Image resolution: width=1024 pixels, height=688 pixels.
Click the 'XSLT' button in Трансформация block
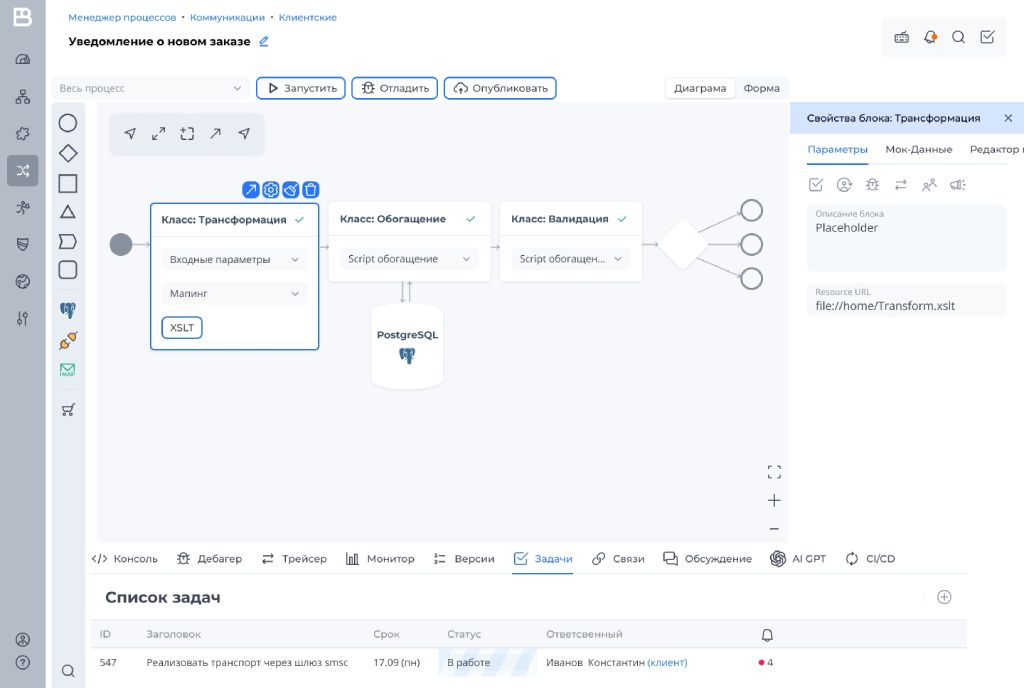[x=182, y=328]
